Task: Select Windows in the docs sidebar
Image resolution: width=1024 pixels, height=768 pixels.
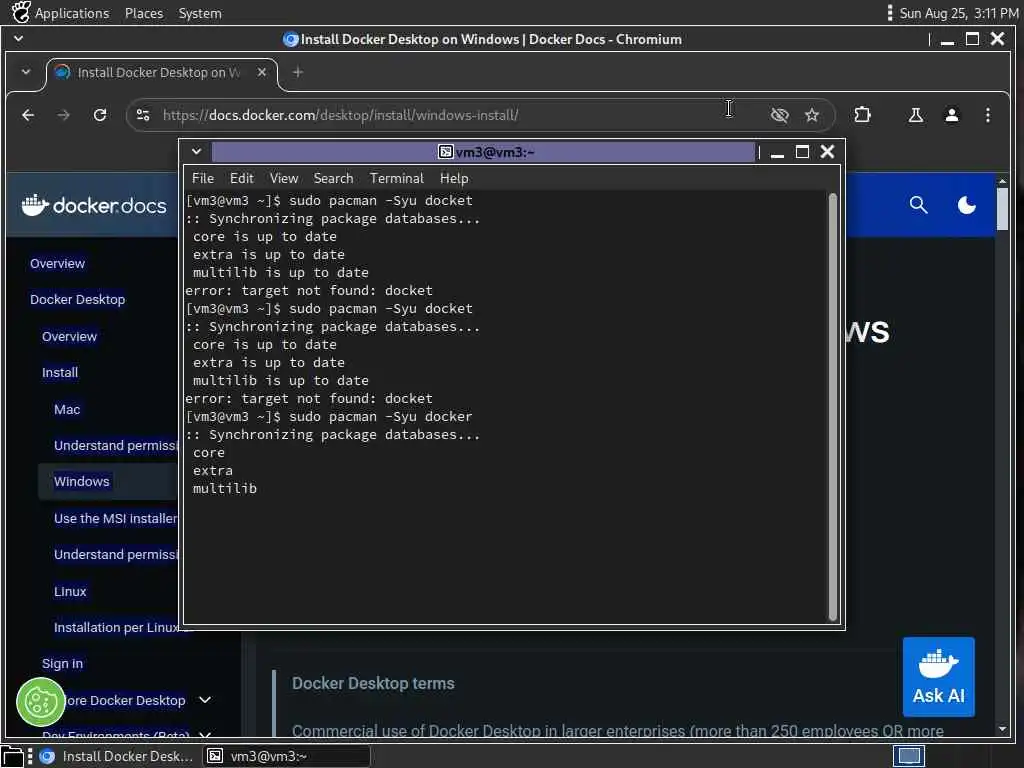Action: tap(82, 481)
